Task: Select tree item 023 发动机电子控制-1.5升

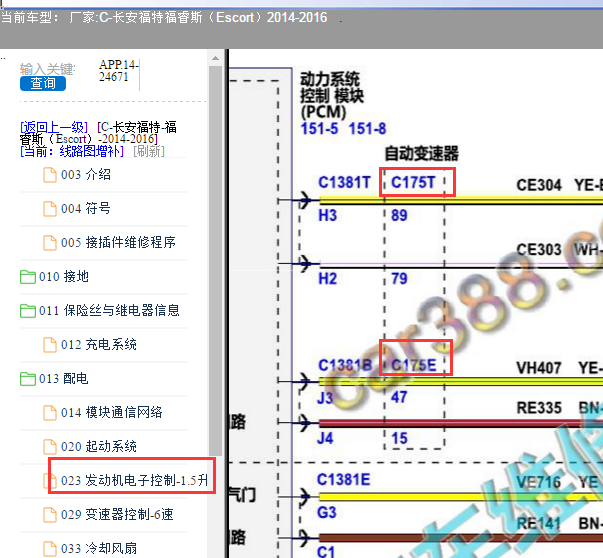Action: 134,480
